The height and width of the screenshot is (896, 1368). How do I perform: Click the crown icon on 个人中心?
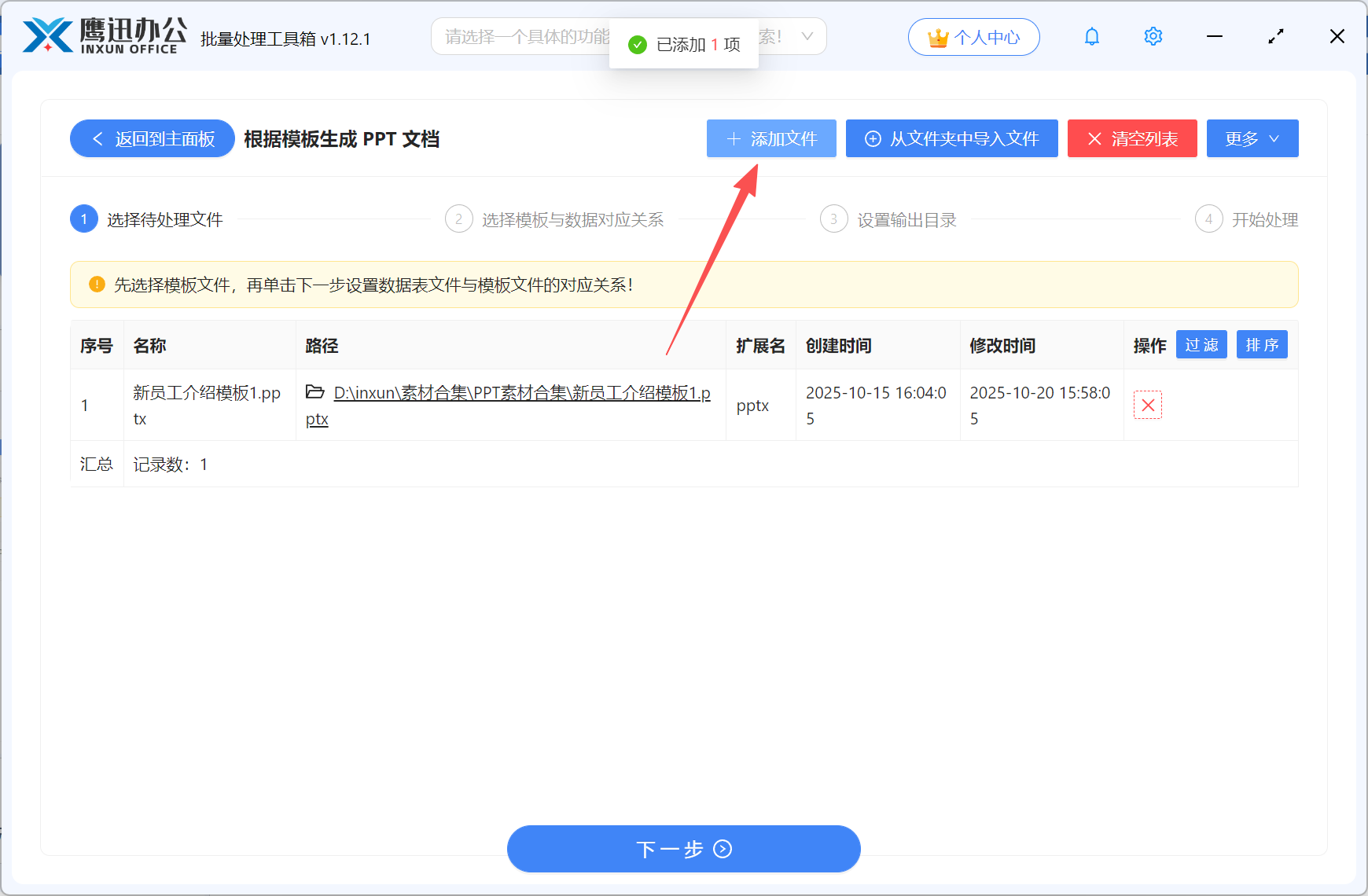(x=936, y=36)
